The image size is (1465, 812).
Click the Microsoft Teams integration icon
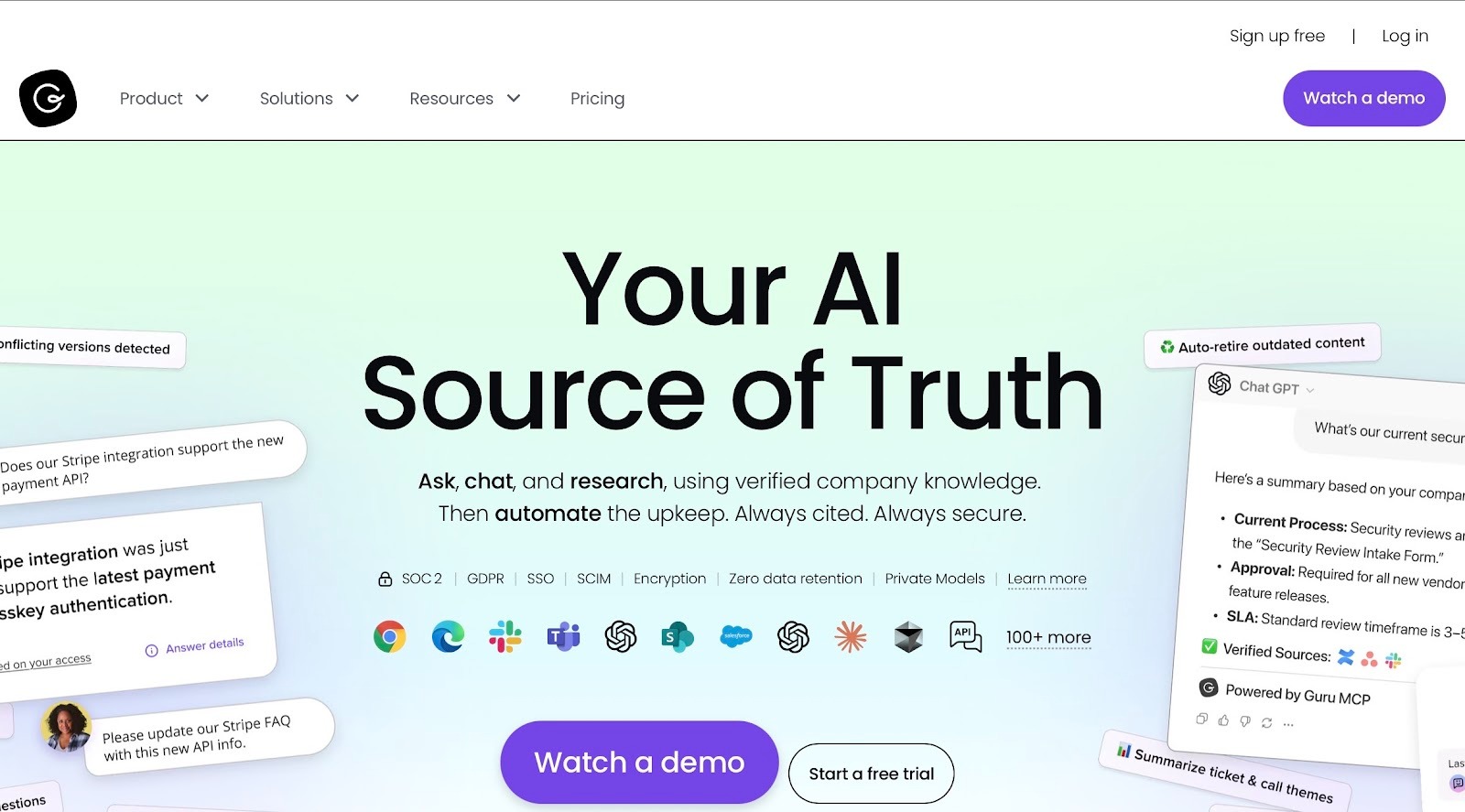pos(563,636)
